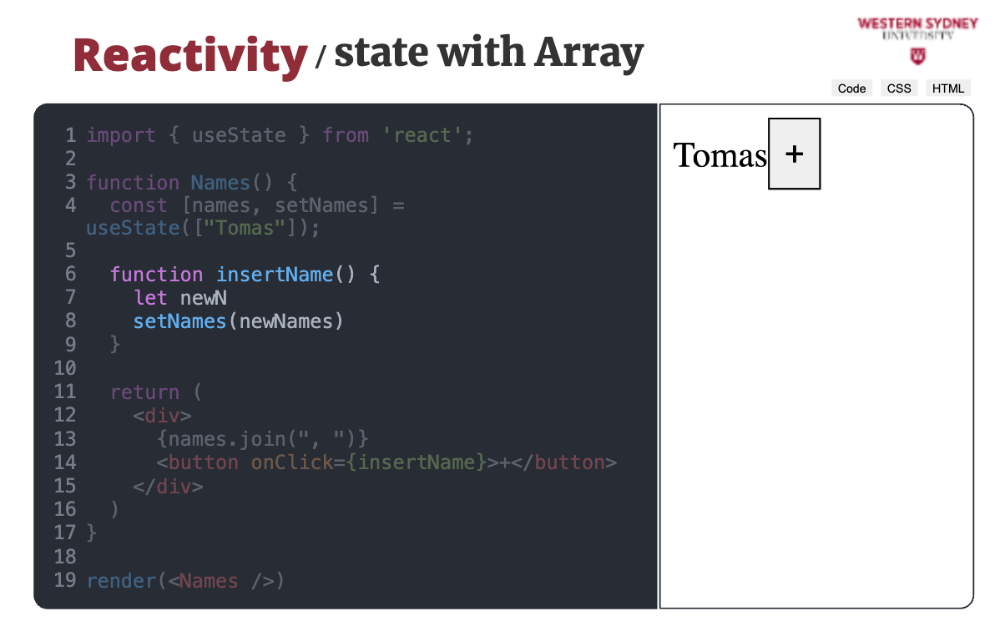
Task: Click the 'function Names()' declaration line
Action: (192, 182)
